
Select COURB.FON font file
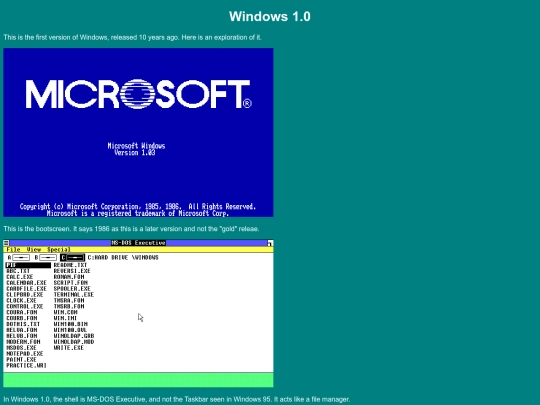[22, 318]
